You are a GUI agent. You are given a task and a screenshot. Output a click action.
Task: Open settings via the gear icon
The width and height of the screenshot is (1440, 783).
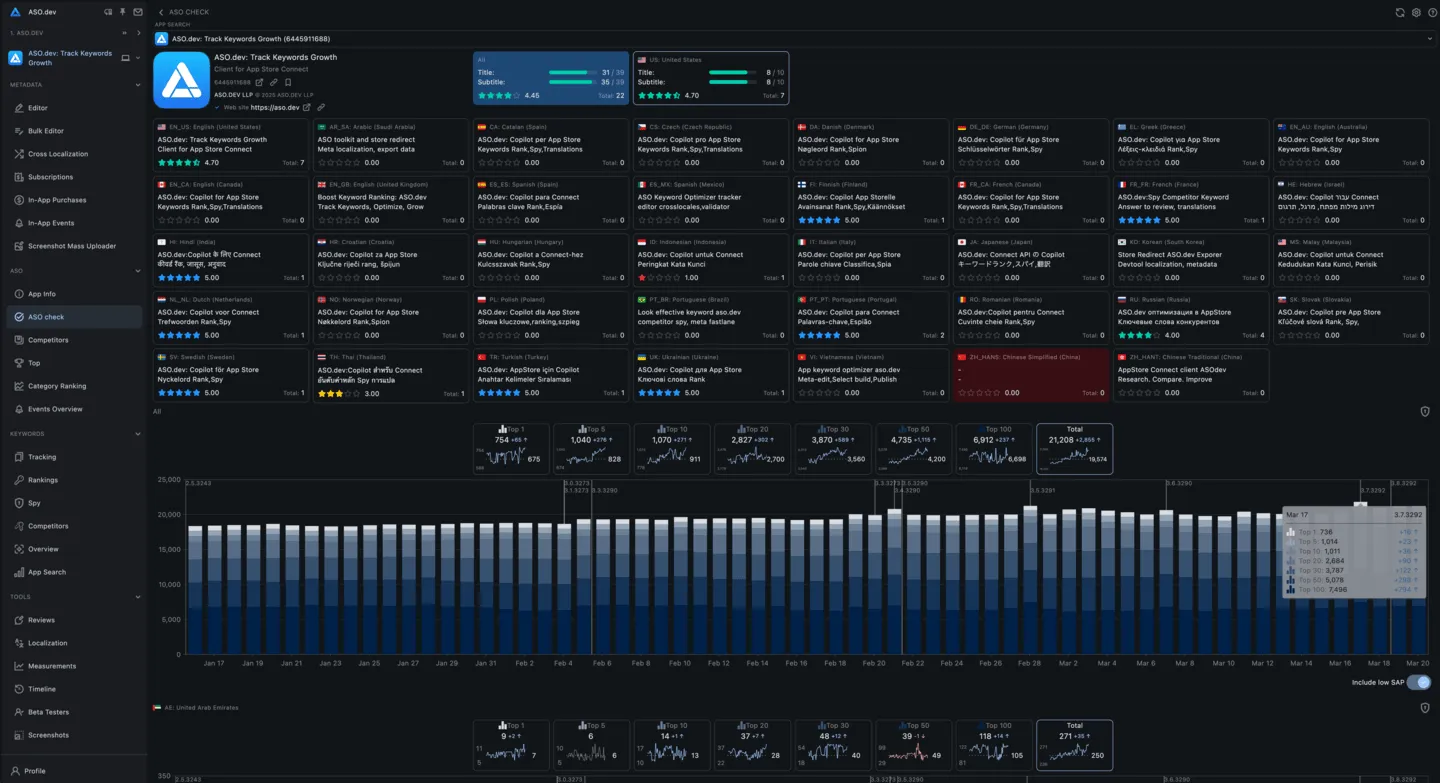coord(1416,13)
